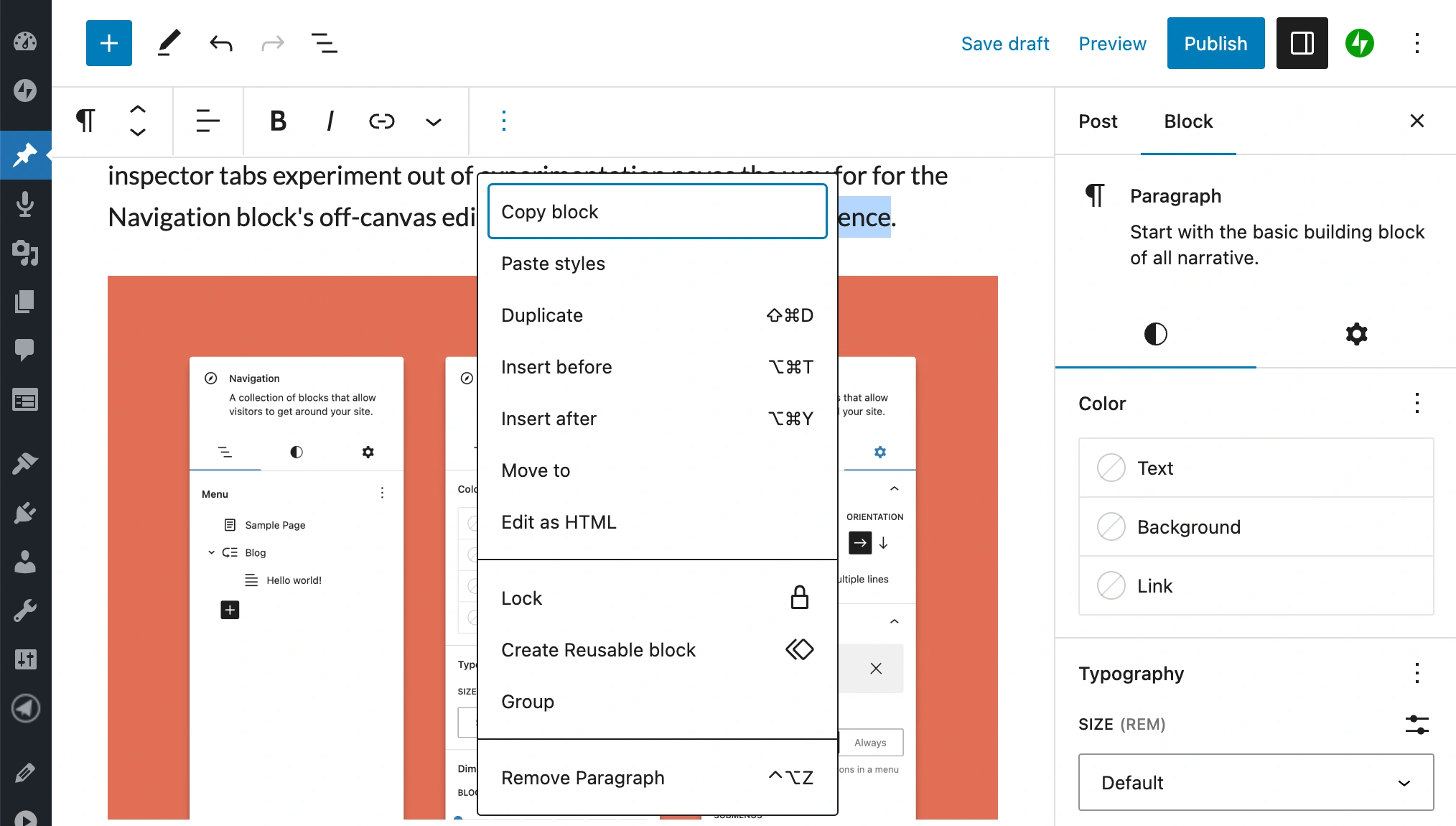Screen dimensions: 1456x826
Task: Toggle the settings sidebar panel
Action: tap(1302, 43)
